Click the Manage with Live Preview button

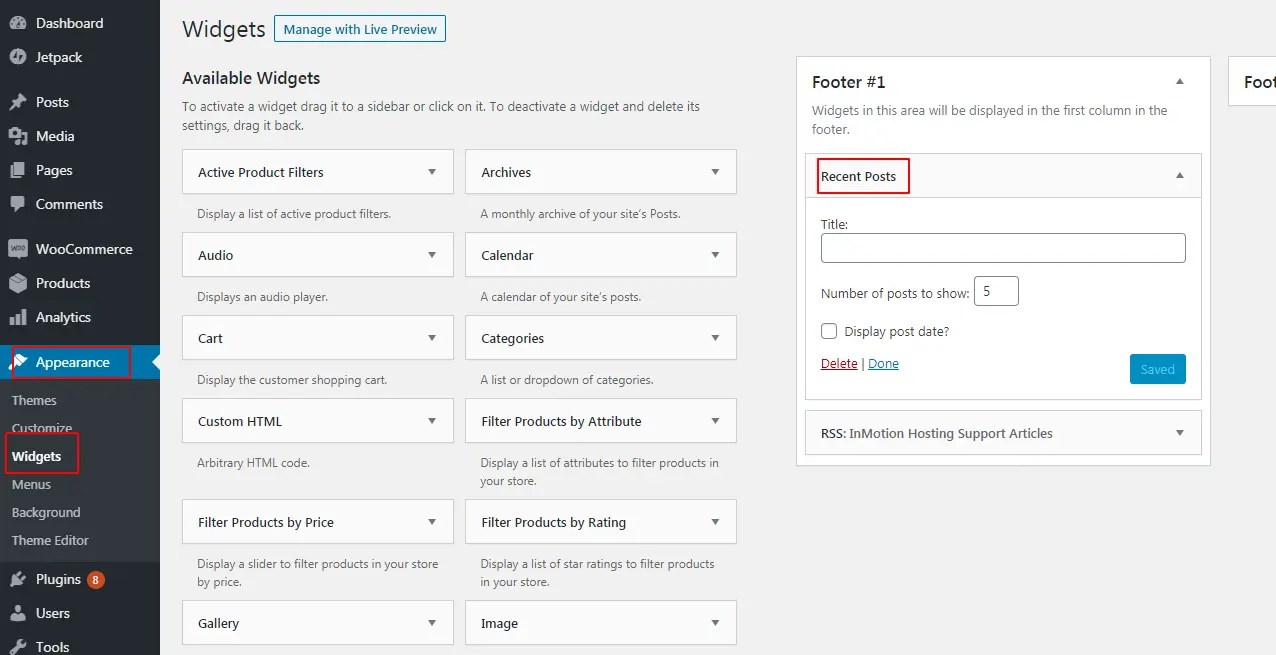pyautogui.click(x=359, y=28)
